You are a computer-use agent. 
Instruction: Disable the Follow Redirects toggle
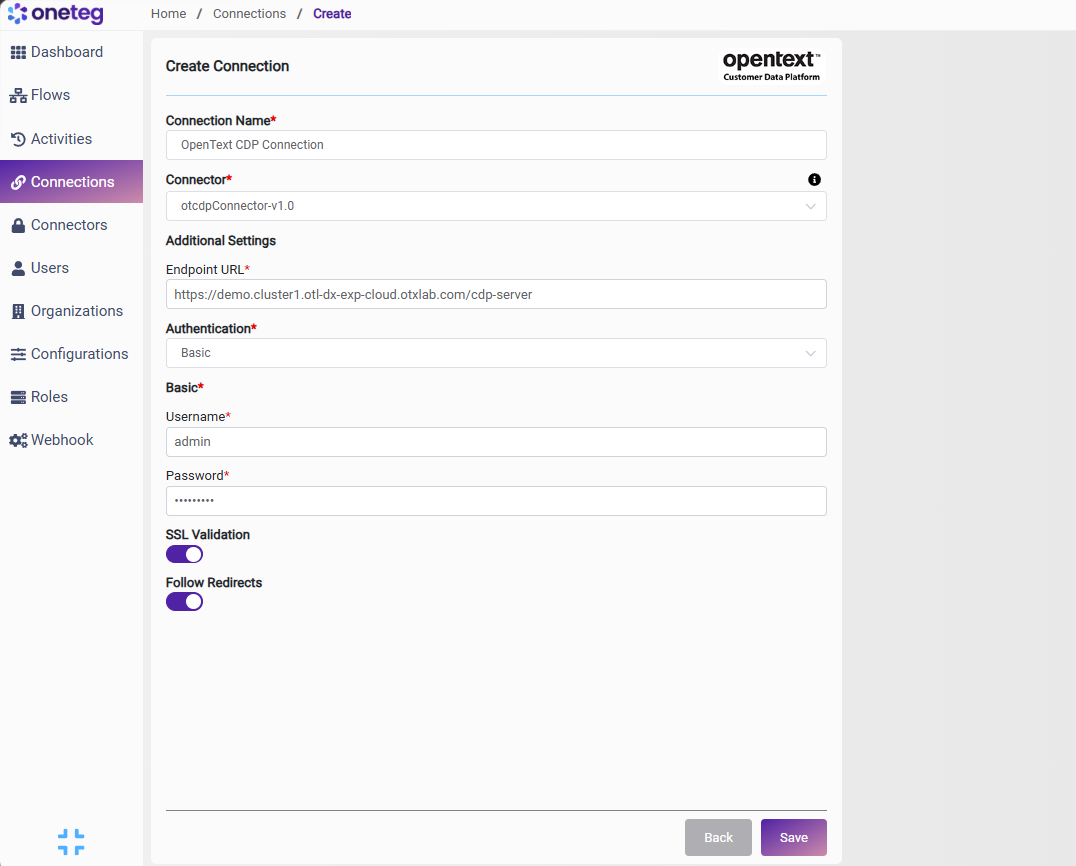coord(185,602)
